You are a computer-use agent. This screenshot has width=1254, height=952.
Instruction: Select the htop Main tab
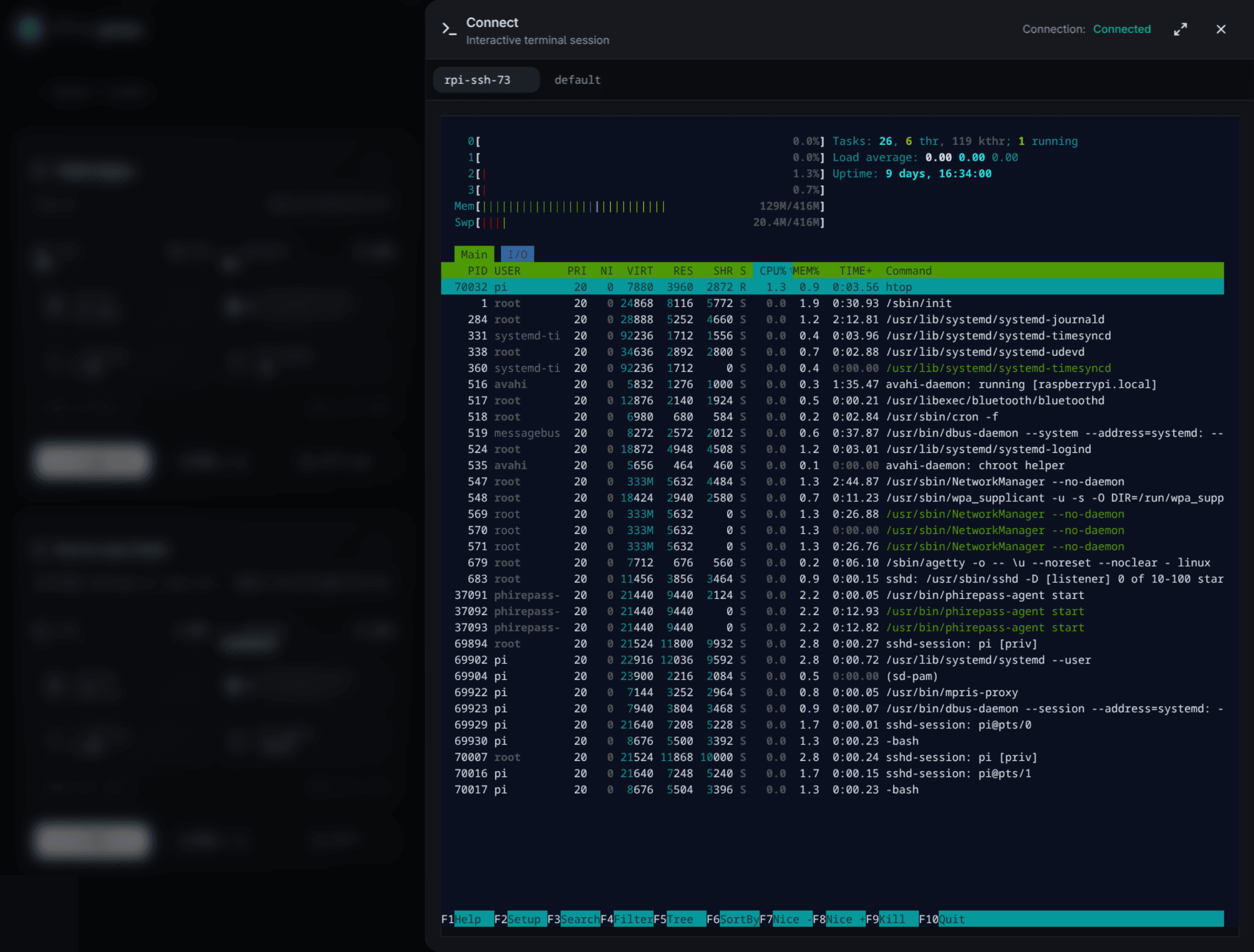pyautogui.click(x=474, y=254)
